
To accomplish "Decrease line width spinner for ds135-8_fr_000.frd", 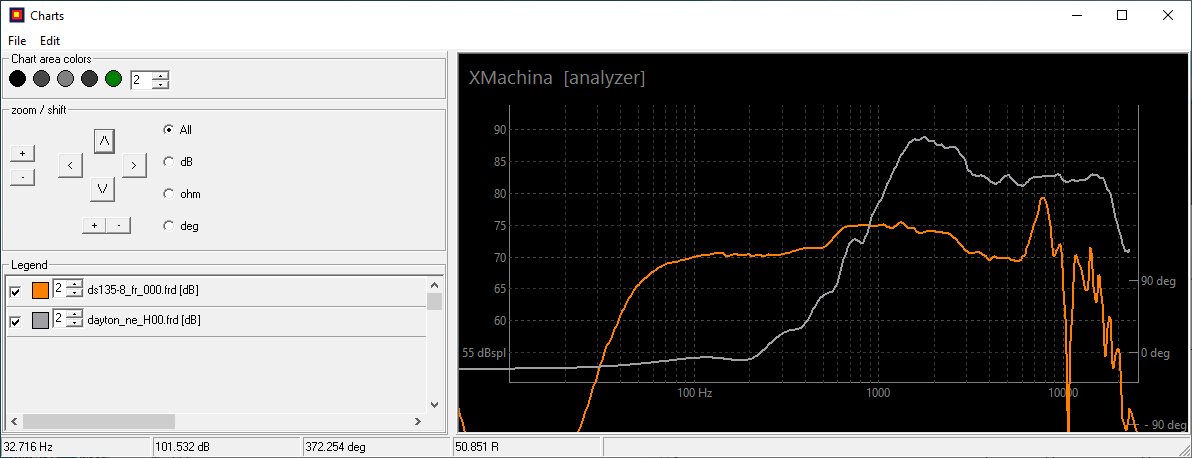I will (x=74, y=294).
